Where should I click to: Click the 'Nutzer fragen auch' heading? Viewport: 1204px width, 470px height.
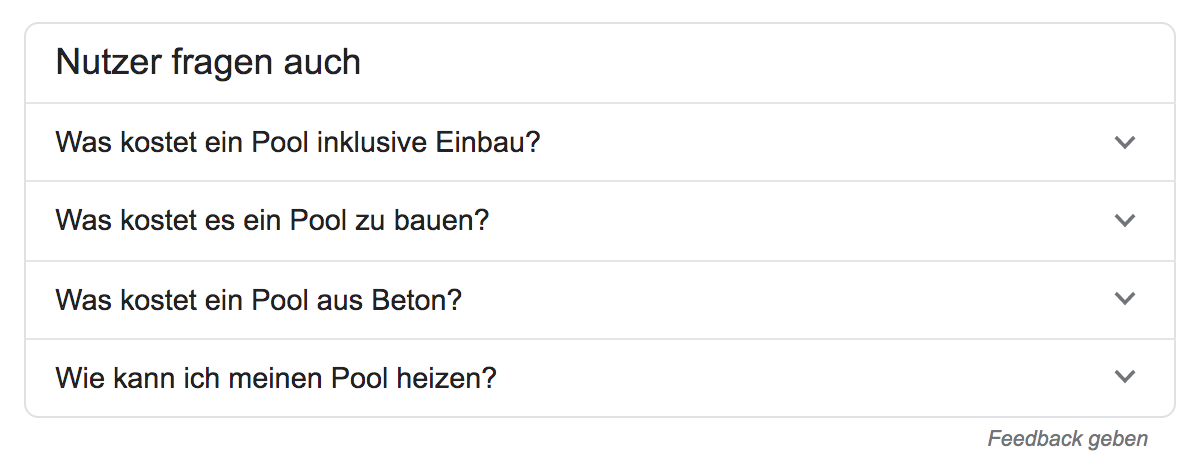(208, 63)
